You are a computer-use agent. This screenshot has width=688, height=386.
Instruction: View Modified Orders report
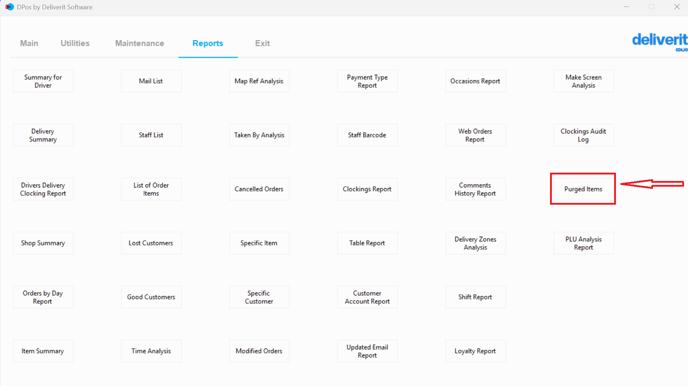(x=259, y=351)
